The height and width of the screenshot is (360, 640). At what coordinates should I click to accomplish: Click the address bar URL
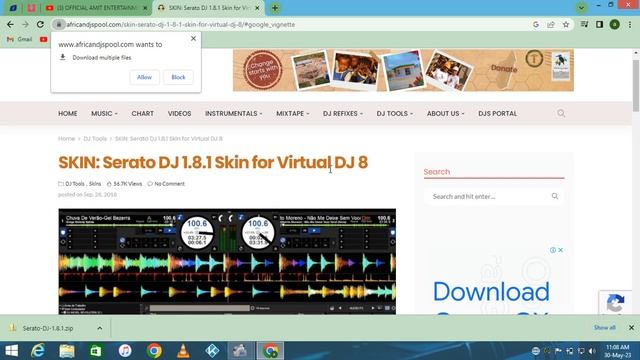(x=180, y=24)
